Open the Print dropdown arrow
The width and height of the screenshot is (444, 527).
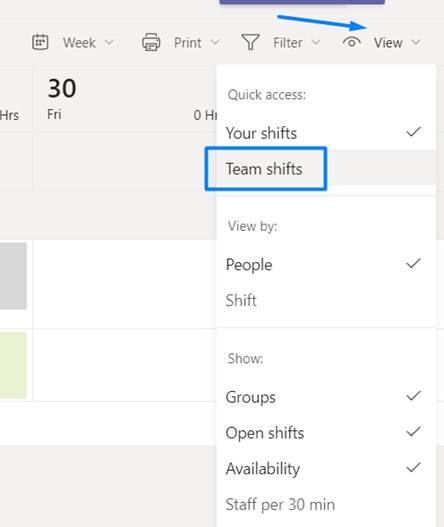click(x=215, y=43)
